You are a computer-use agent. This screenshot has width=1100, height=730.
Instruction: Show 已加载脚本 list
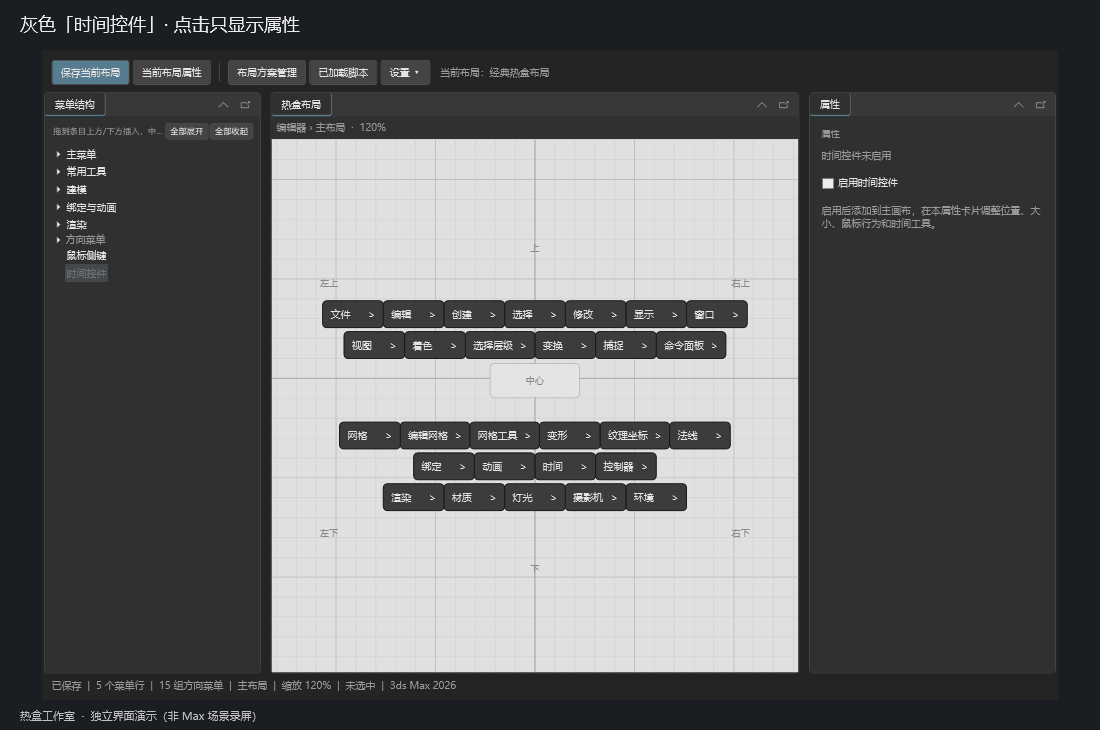click(x=343, y=72)
